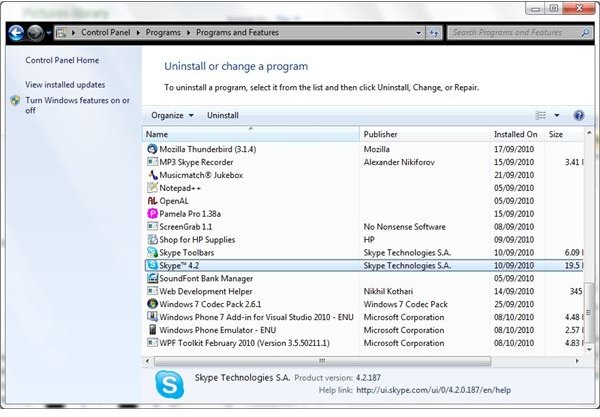Open View installed updates link

(x=65, y=85)
